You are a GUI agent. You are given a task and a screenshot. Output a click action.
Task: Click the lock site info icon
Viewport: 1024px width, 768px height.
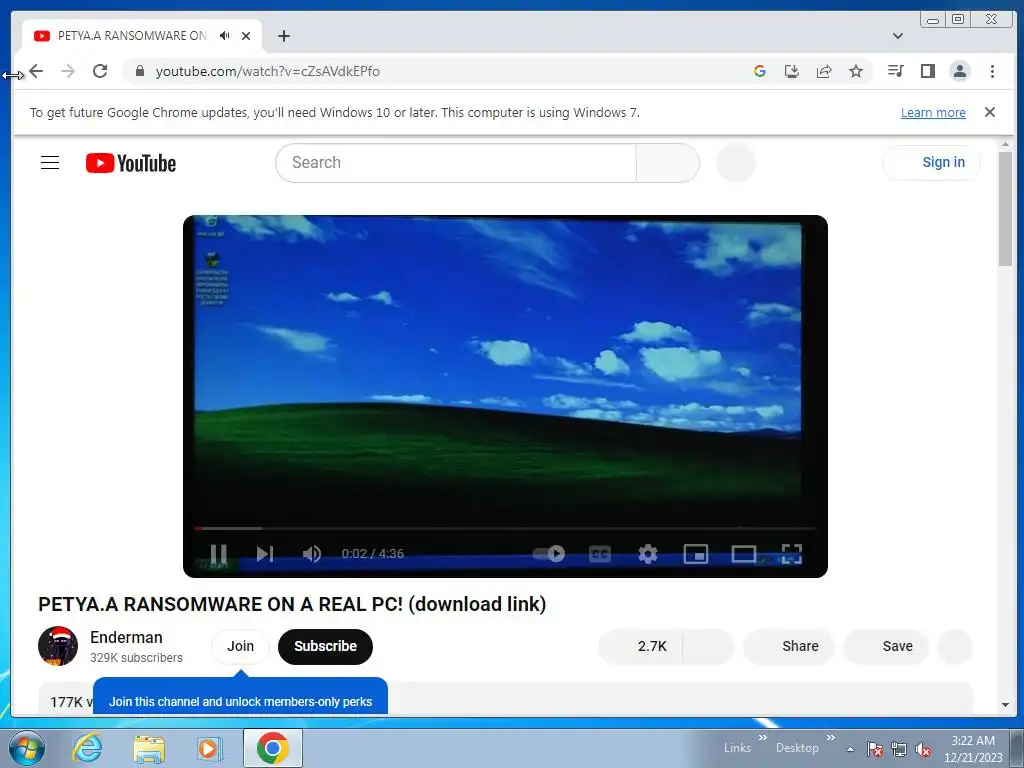[139, 71]
